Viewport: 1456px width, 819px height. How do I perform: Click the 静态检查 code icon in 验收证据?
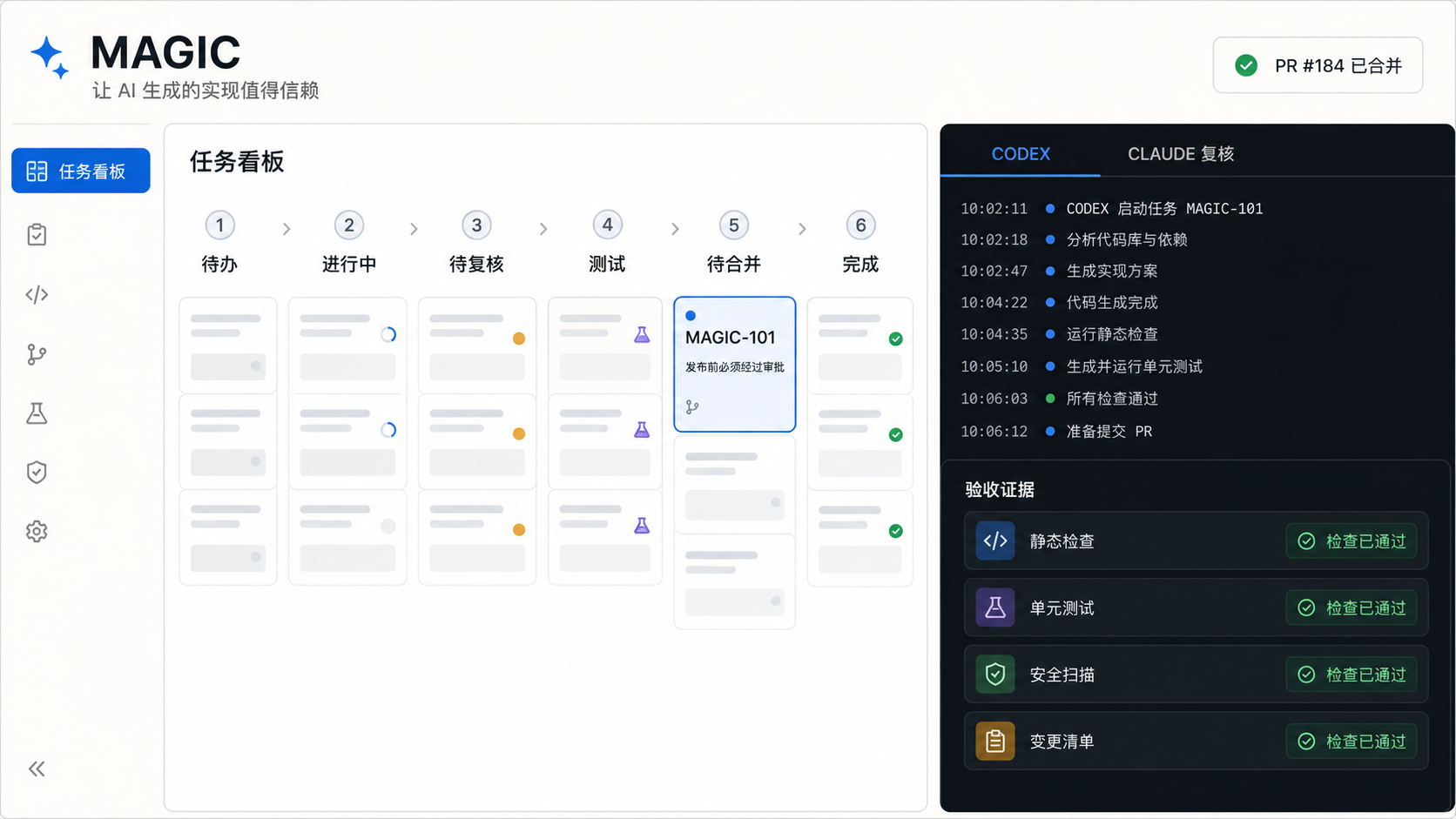(995, 541)
